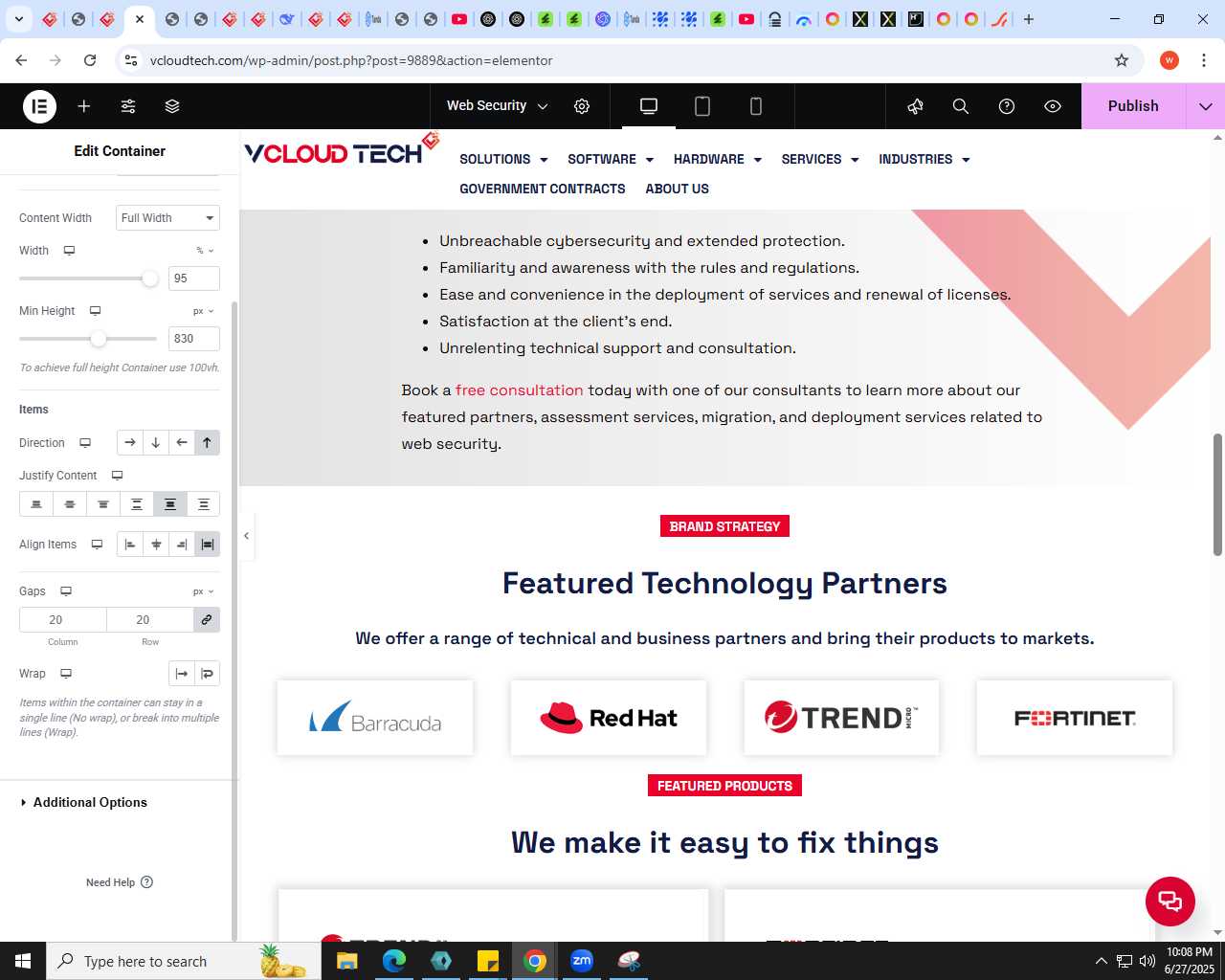The image size is (1225, 980).
Task: Add a new element with plus icon
Action: [84, 106]
